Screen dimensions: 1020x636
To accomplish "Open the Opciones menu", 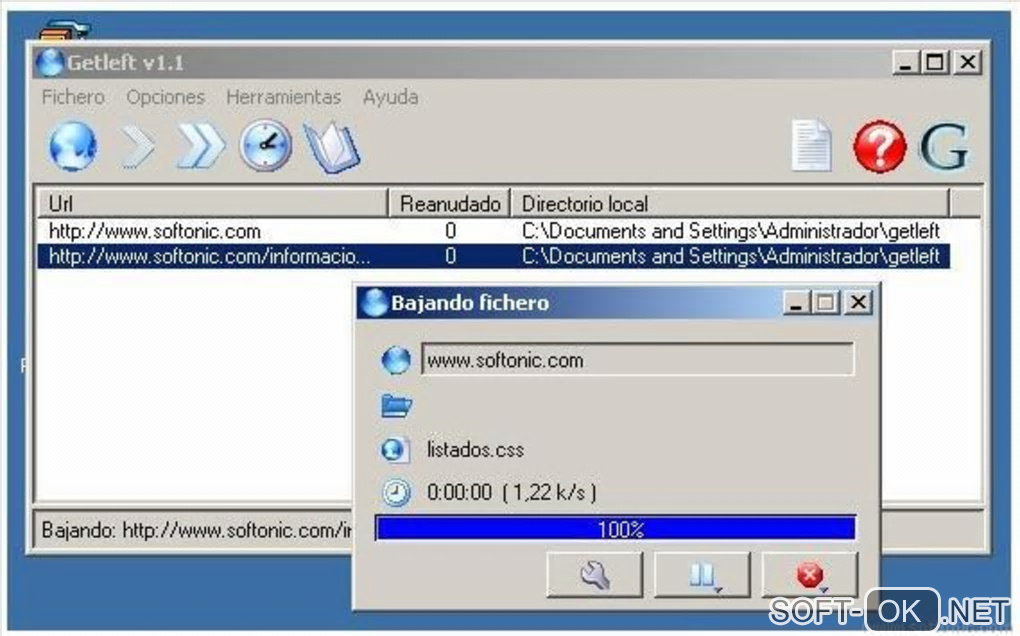I will [x=165, y=97].
